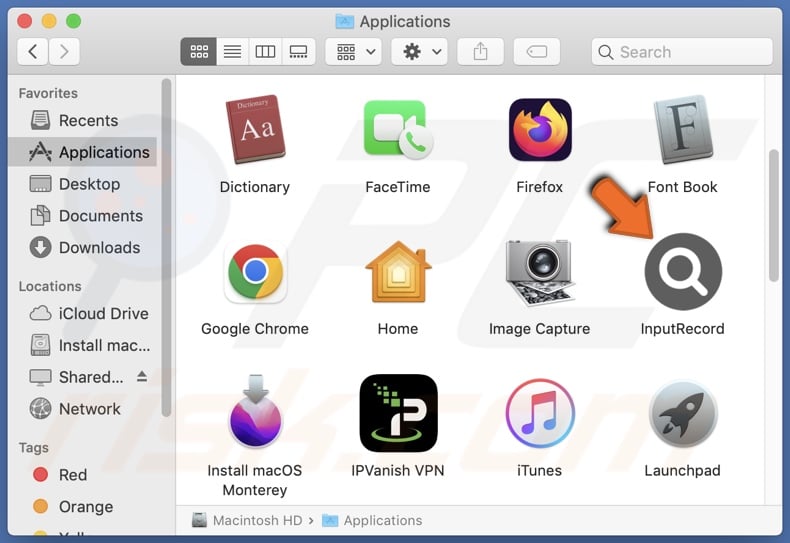Eject the Shared volume

click(x=142, y=376)
